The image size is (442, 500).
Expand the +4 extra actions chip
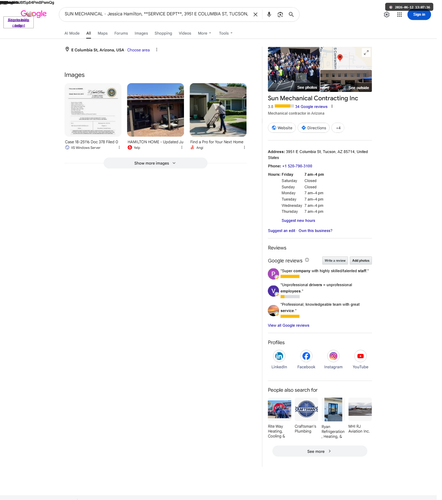338,128
